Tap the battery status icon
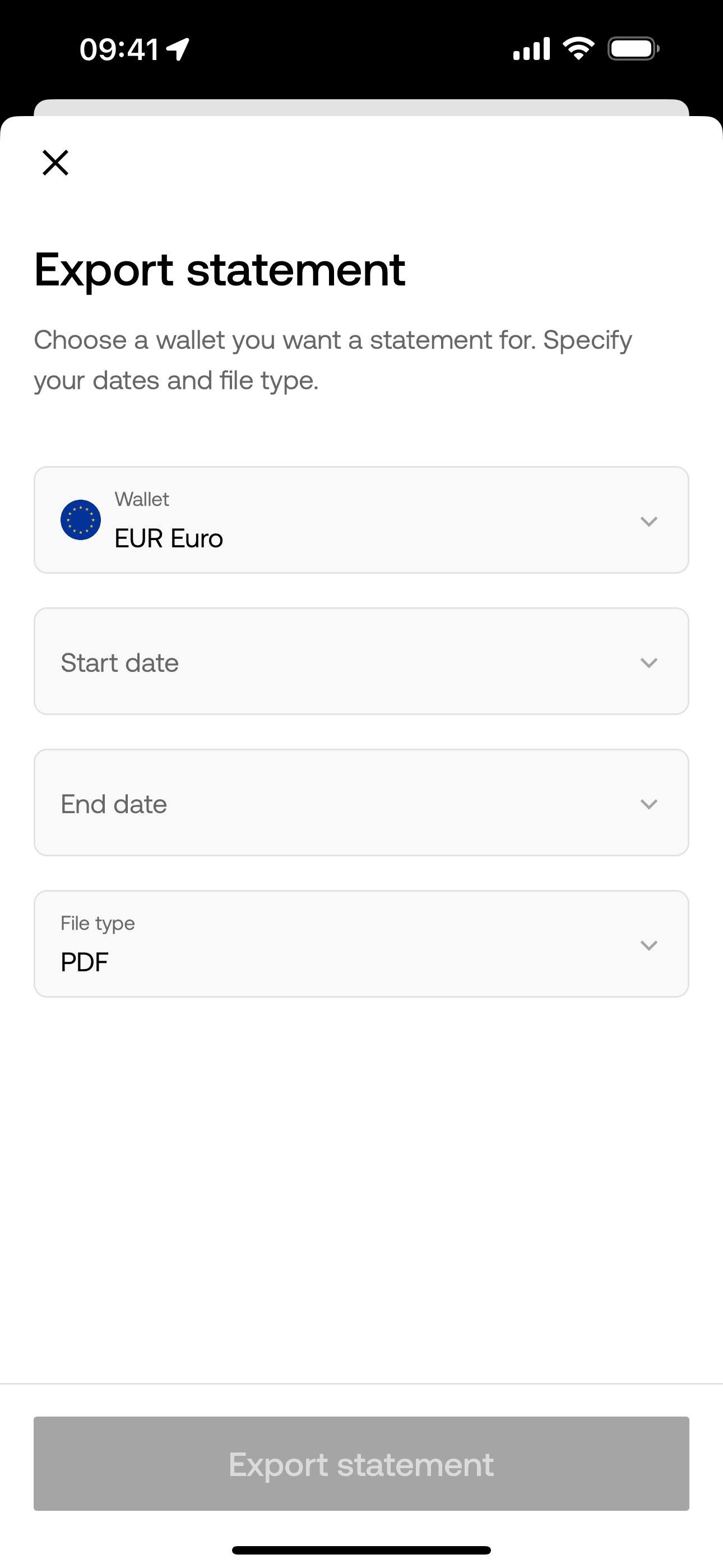723x1568 pixels. (633, 49)
